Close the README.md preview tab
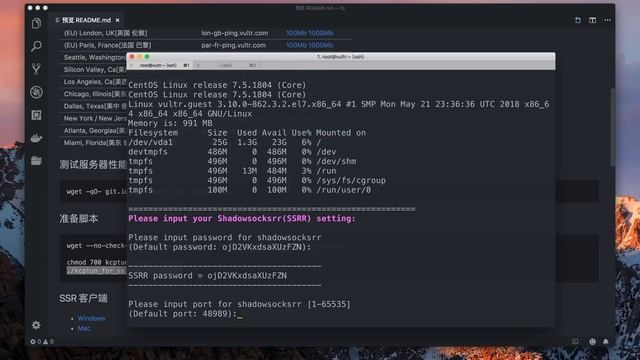The width and height of the screenshot is (640, 360). coord(118,20)
